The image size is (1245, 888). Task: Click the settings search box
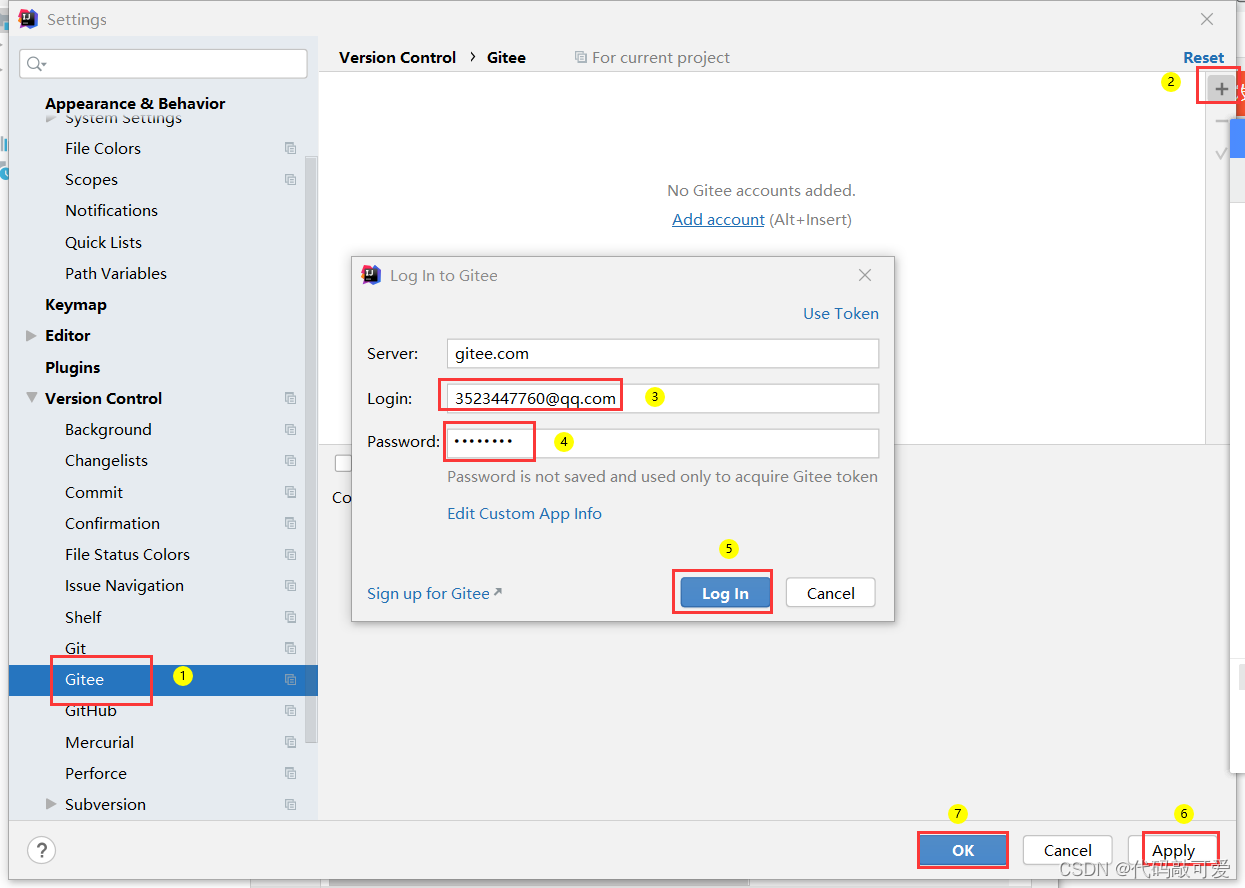[163, 64]
